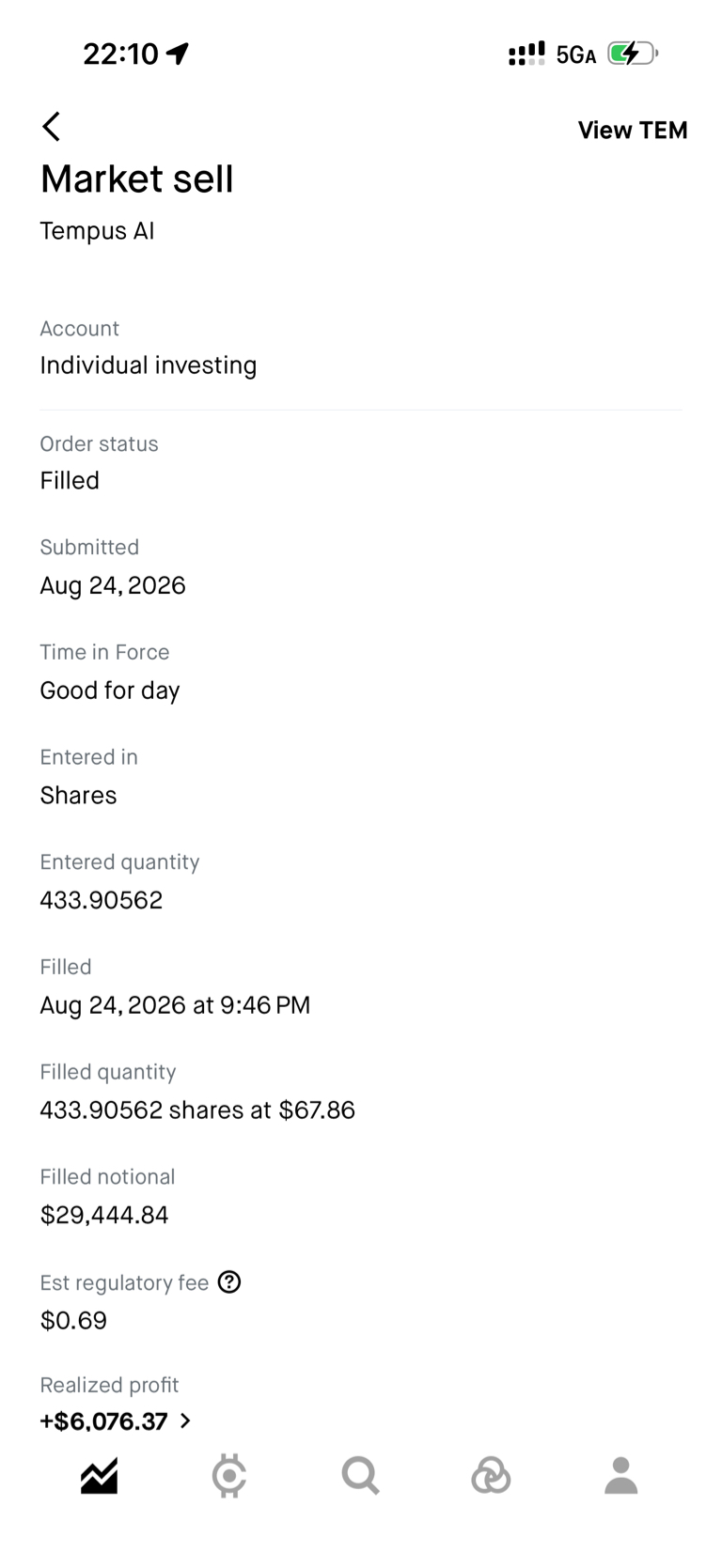Tap the location arrow in status bar
The height and width of the screenshot is (1568, 722).
click(x=178, y=54)
